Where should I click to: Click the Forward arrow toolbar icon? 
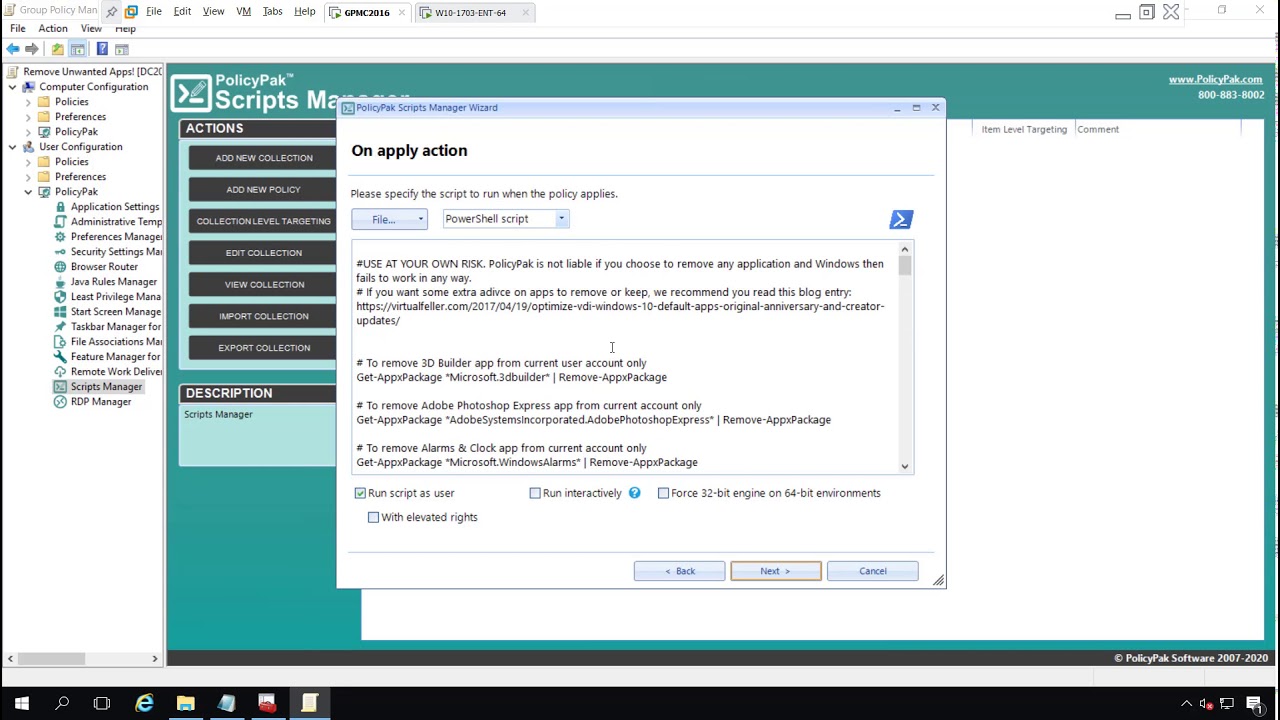tap(32, 49)
